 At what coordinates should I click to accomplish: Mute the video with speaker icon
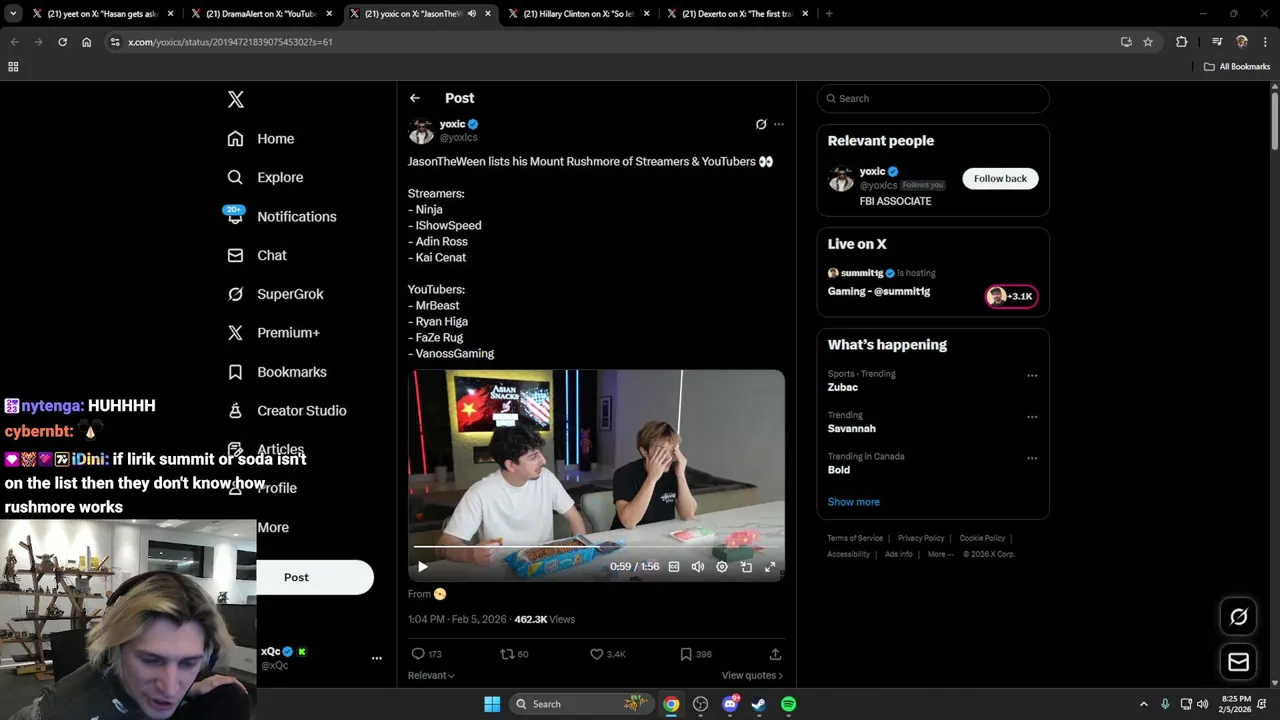pos(698,567)
